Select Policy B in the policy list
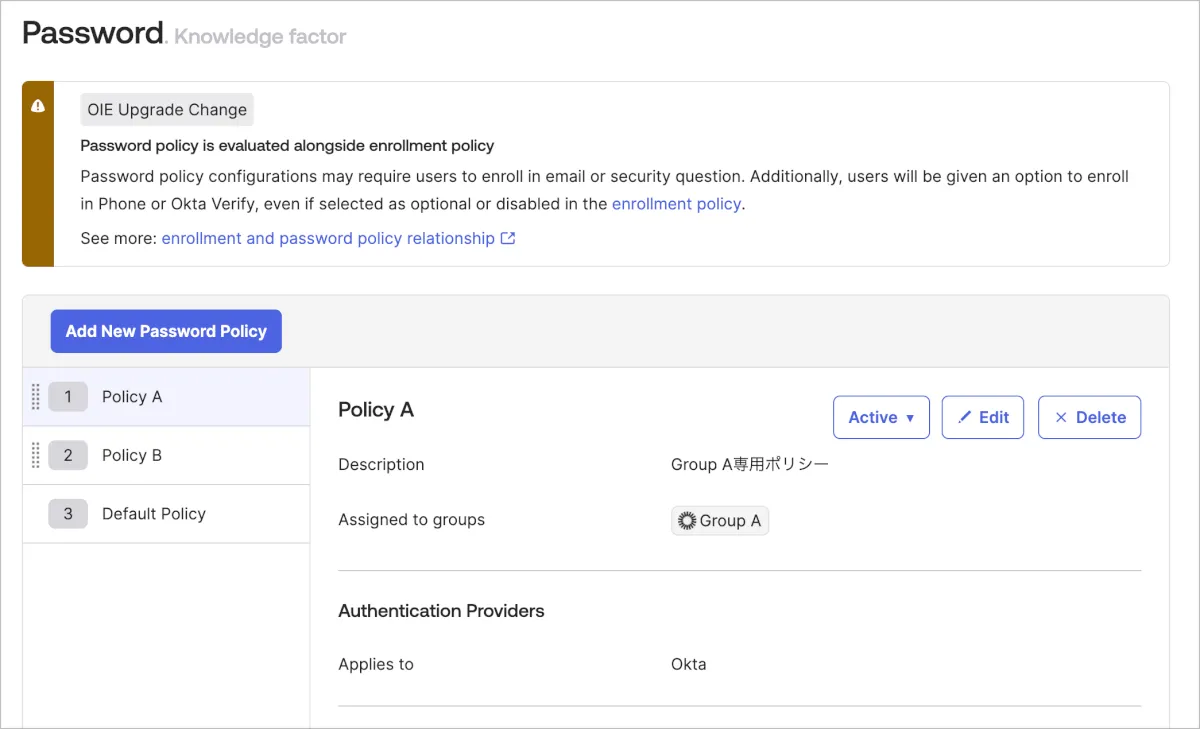 132,455
